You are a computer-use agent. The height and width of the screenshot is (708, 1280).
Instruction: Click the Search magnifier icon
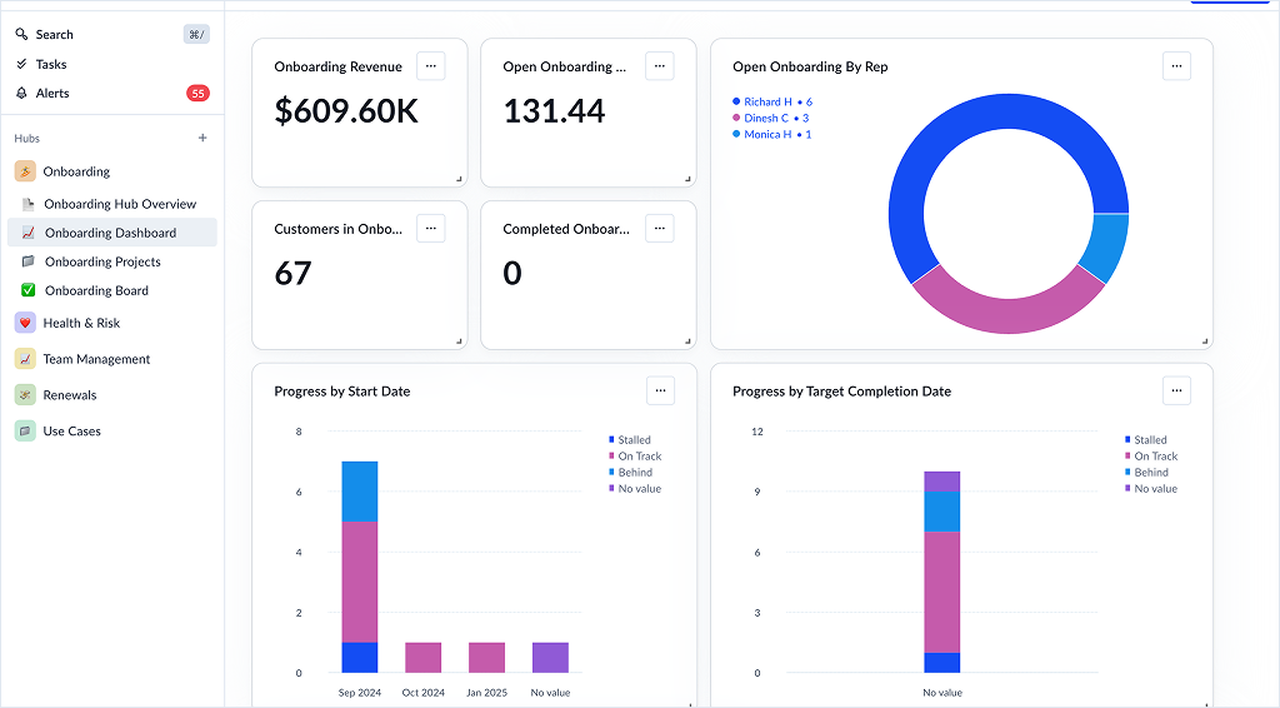[22, 34]
